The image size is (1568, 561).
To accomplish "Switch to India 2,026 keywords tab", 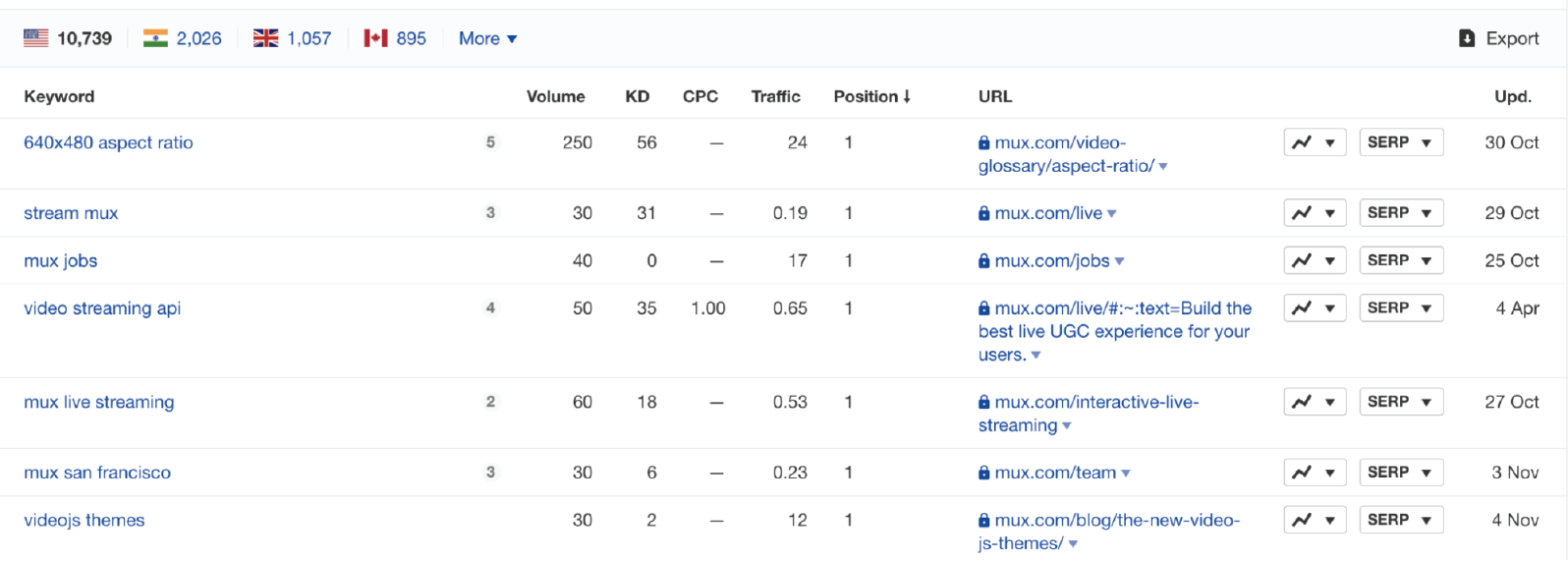I will 183,38.
